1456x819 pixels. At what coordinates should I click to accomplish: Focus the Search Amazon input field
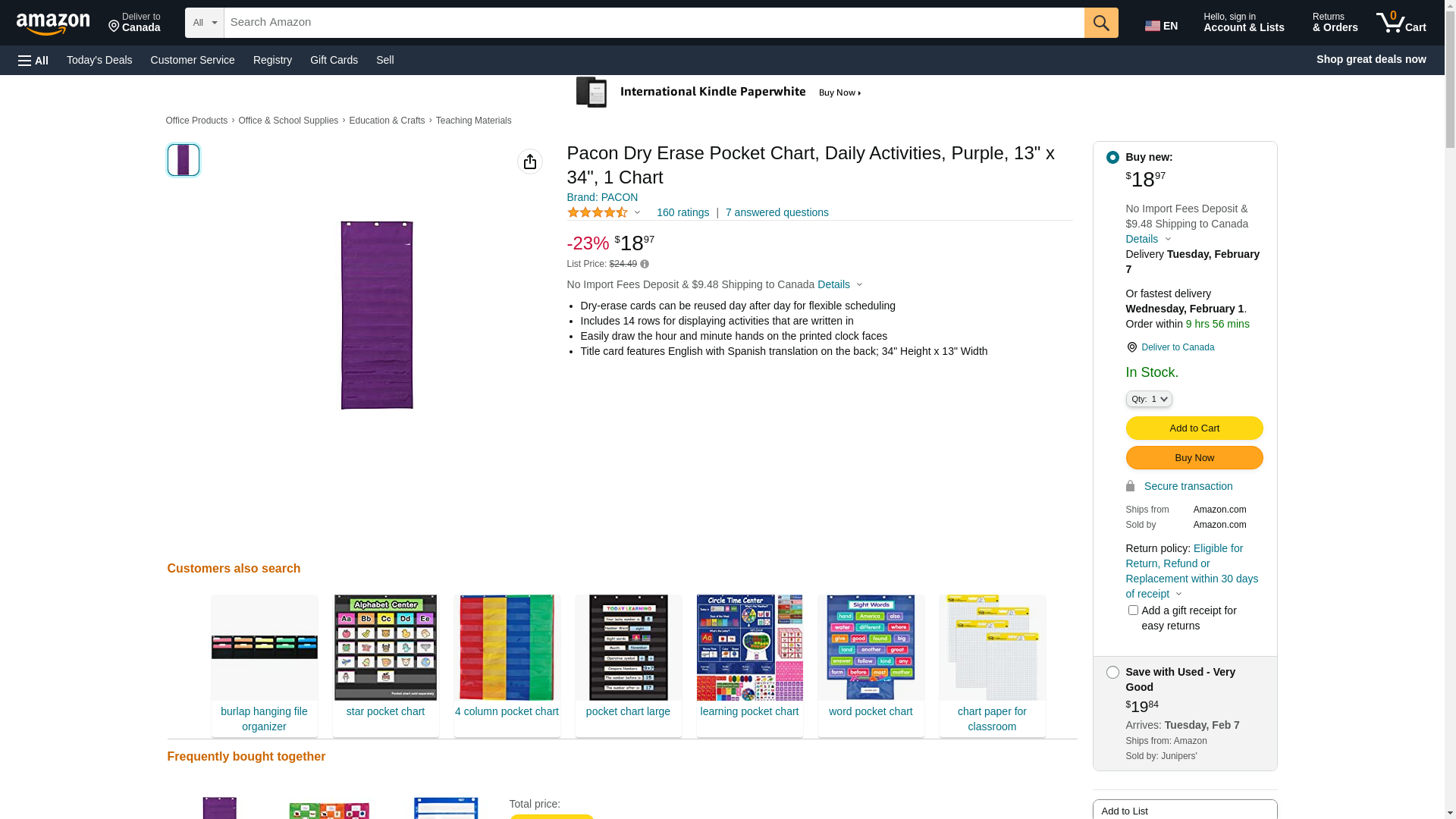click(x=654, y=23)
